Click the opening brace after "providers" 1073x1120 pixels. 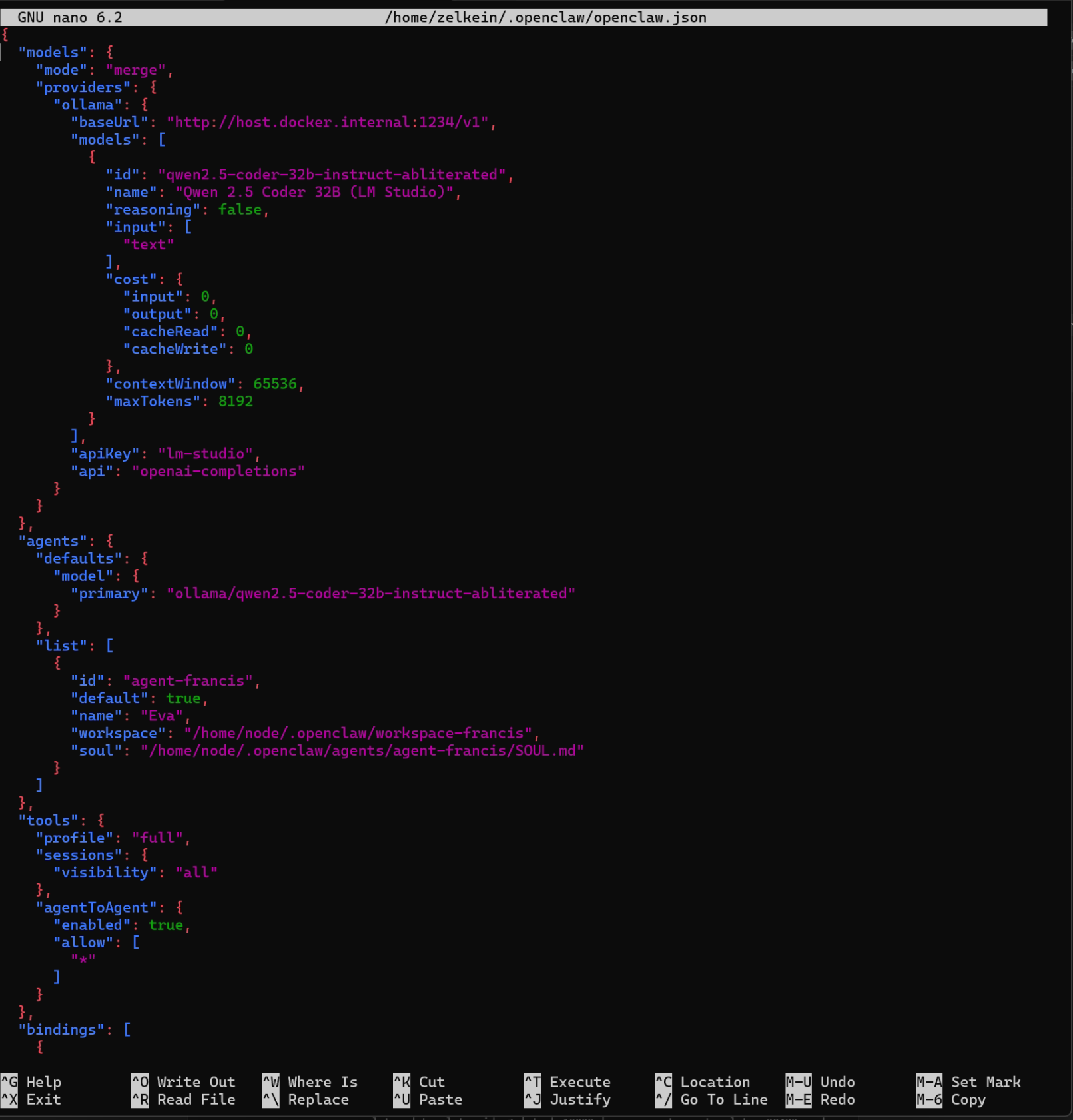click(153, 87)
